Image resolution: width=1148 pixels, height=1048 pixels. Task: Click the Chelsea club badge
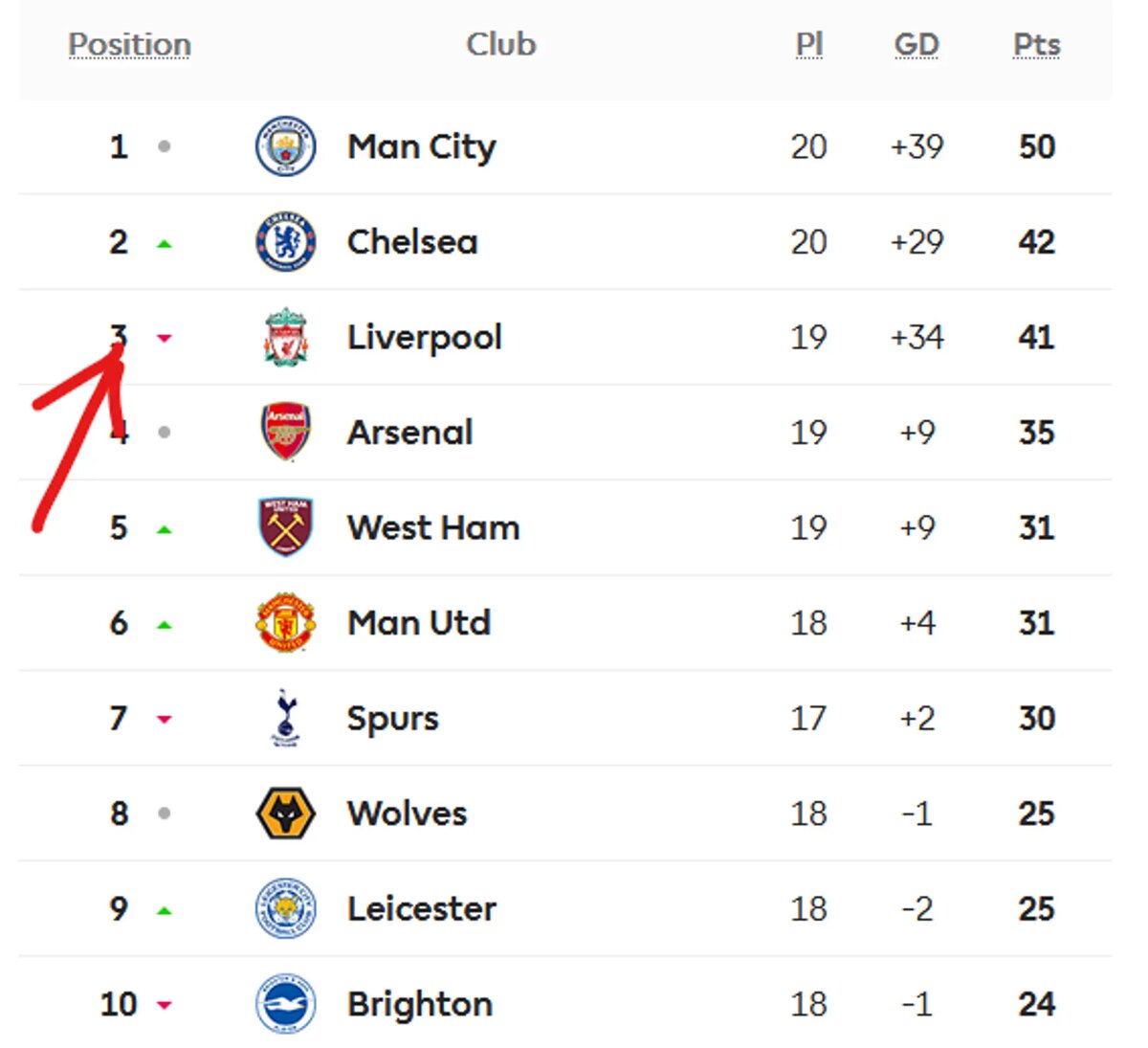[285, 242]
